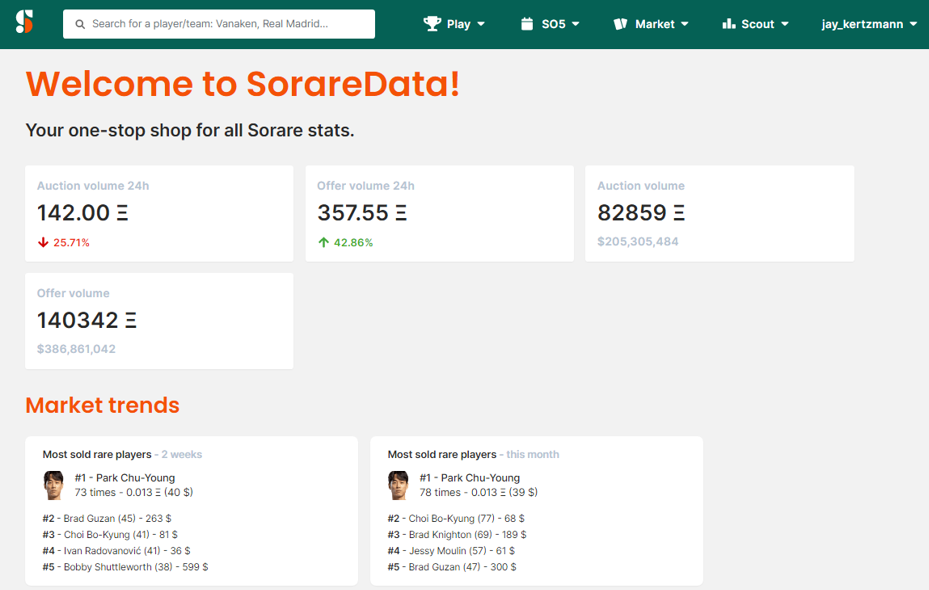Click the Market trends heading

pyautogui.click(x=102, y=405)
